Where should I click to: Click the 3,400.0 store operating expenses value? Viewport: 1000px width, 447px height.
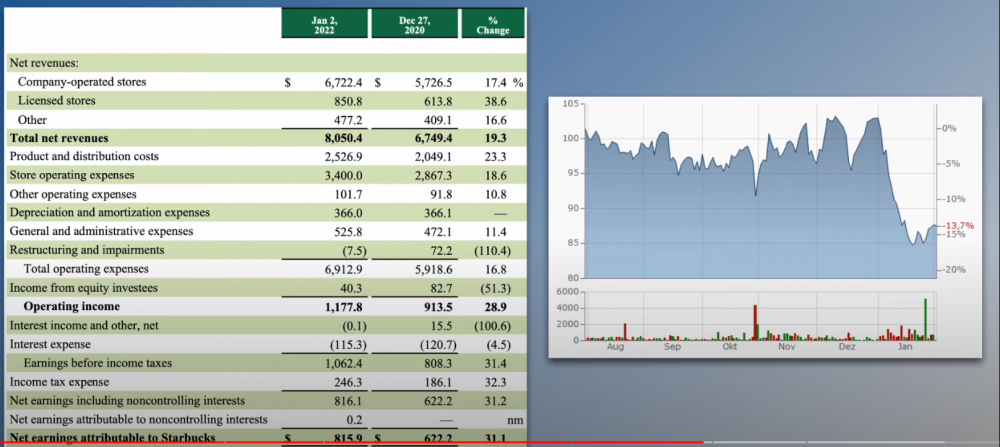tap(343, 175)
